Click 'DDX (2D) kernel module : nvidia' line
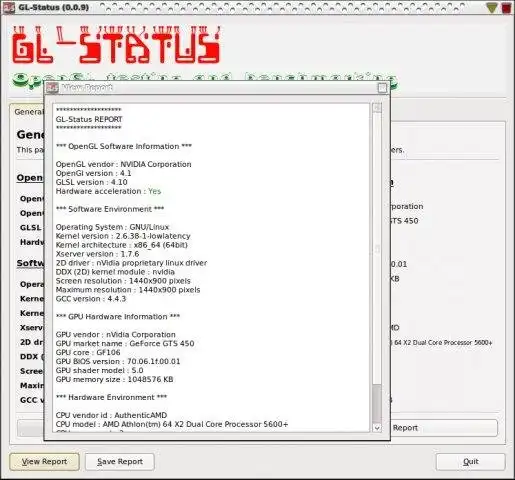Viewport: 515px width, 480px height. (115, 272)
